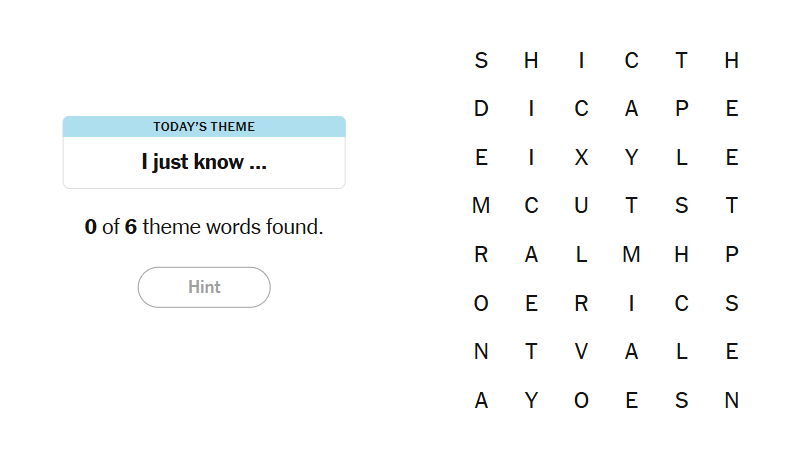Viewport: 803px width, 467px height.
Task: Tap the letter D in the grid
Action: pyautogui.click(x=481, y=109)
